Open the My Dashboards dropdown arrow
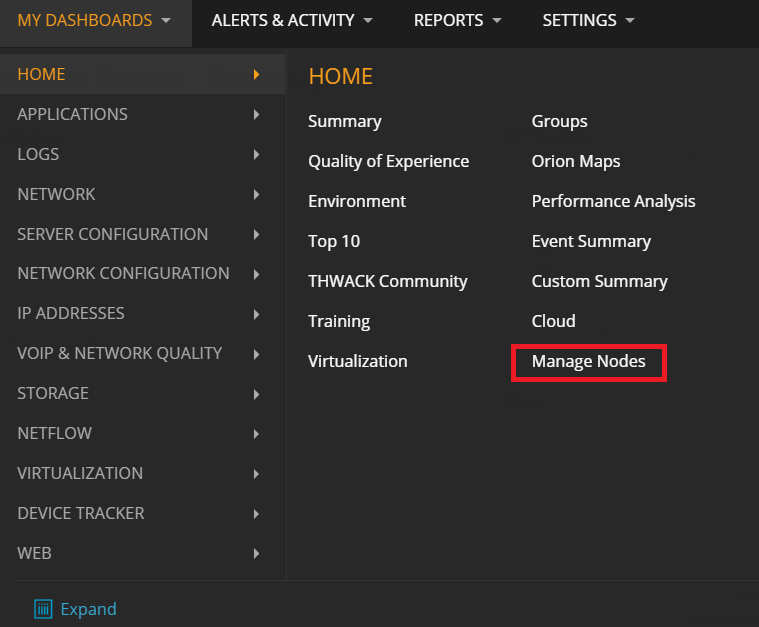 point(166,20)
